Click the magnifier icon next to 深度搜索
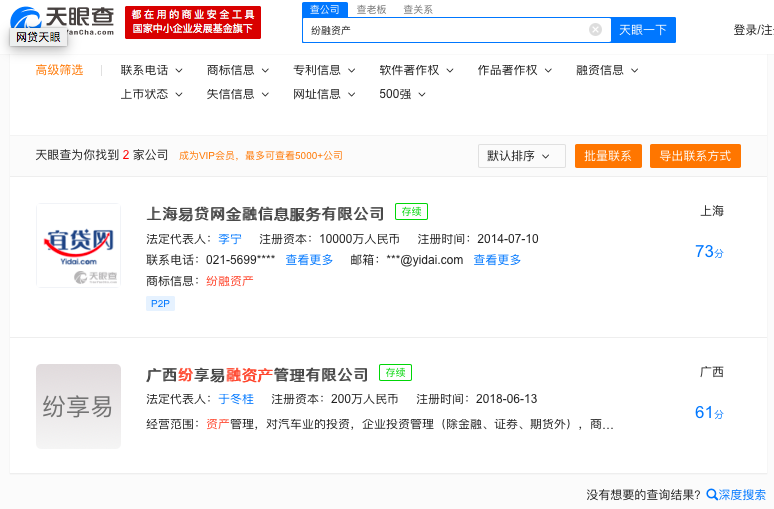 [x=712, y=494]
